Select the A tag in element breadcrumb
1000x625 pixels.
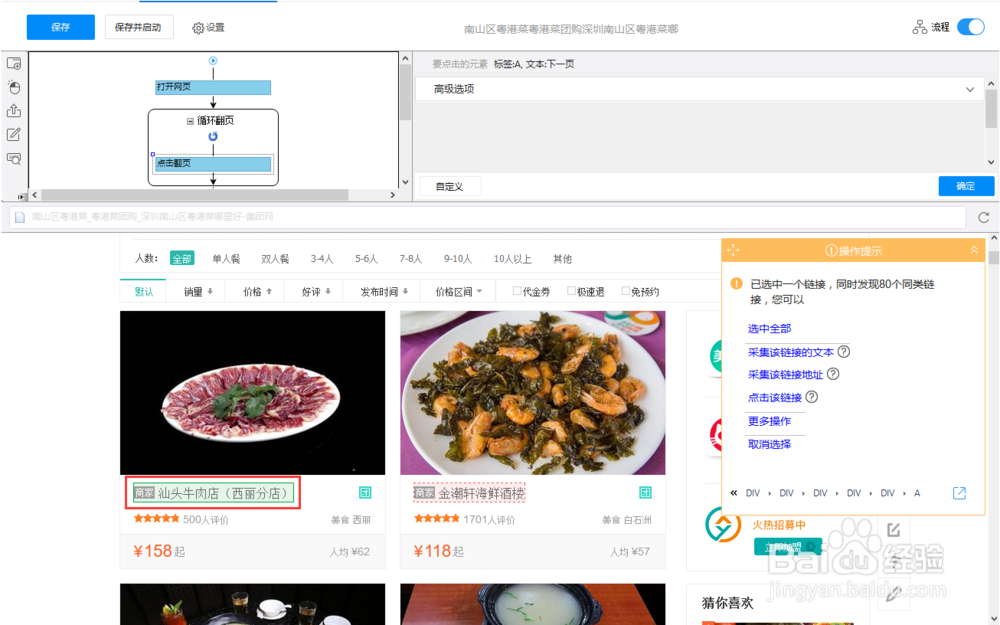(917, 493)
